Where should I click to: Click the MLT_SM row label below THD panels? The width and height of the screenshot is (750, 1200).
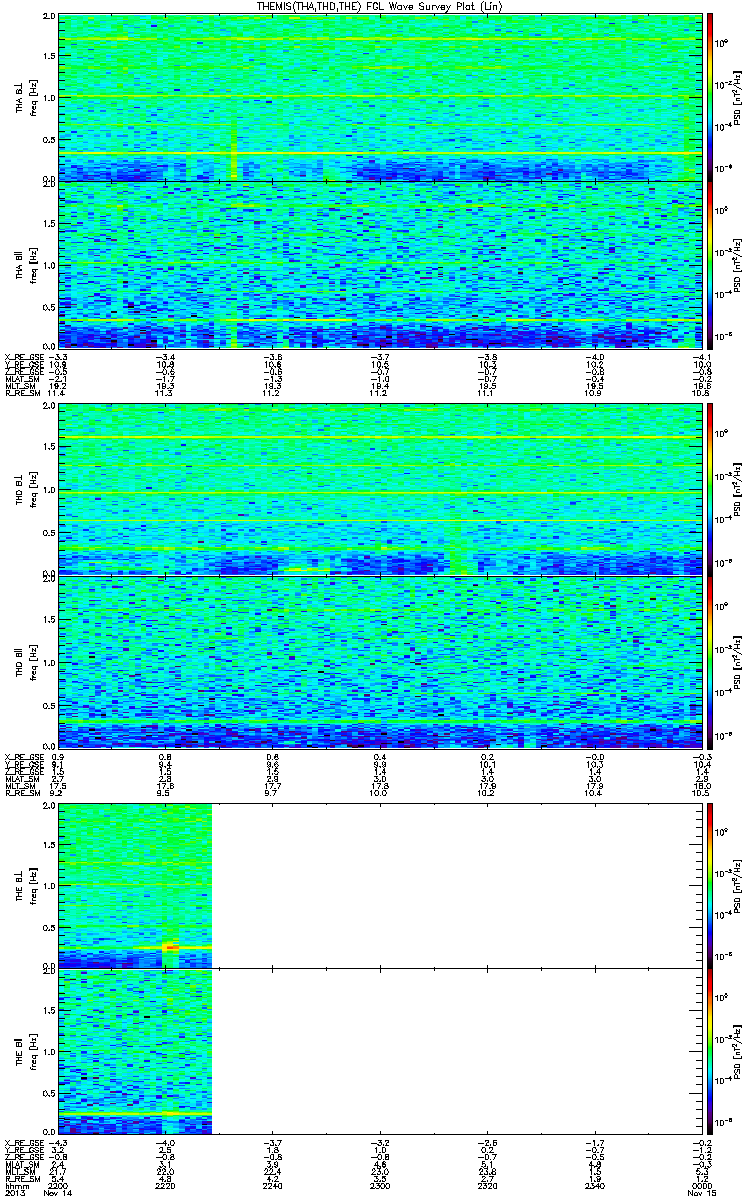pyautogui.click(x=20, y=784)
